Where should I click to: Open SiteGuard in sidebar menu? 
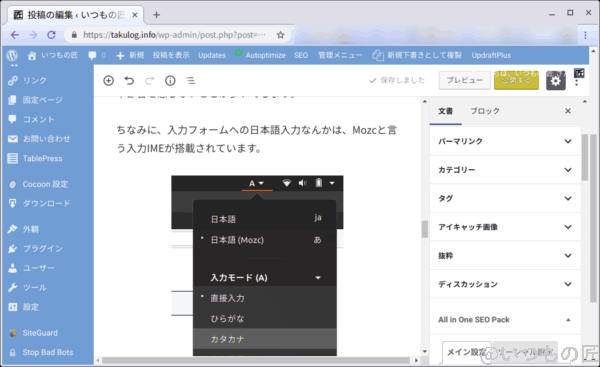33,333
